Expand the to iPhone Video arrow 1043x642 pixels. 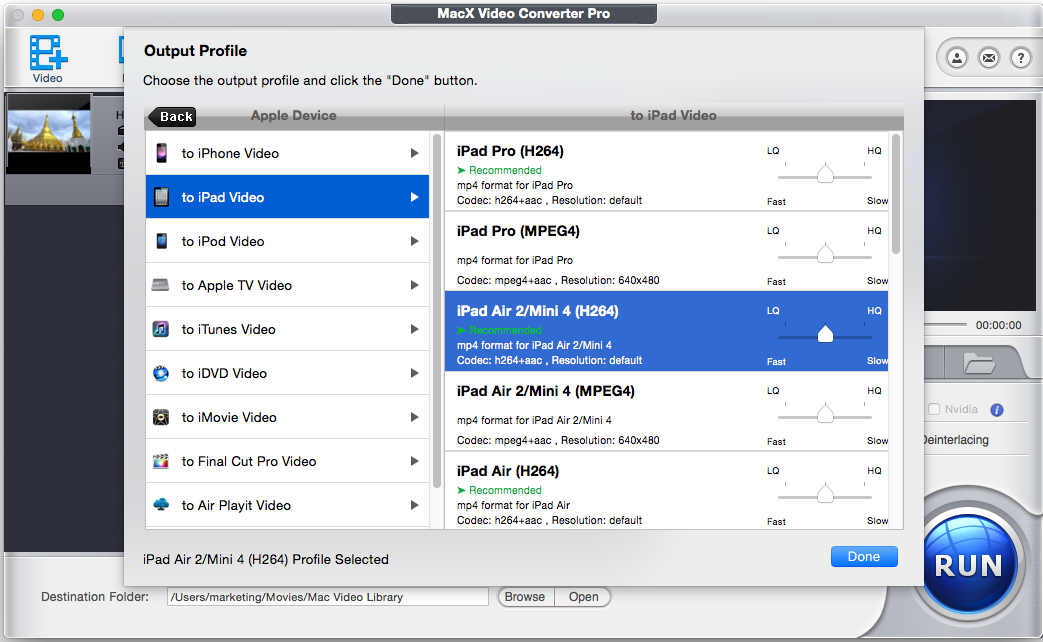tap(414, 153)
